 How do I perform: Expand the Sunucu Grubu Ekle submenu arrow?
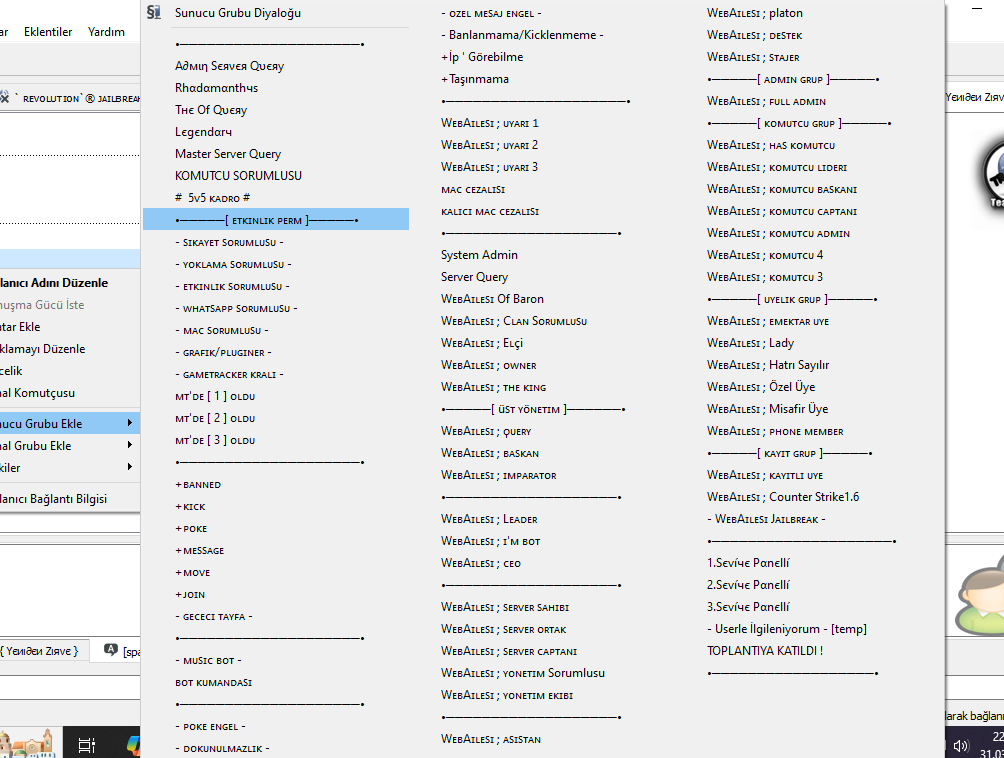(130, 423)
